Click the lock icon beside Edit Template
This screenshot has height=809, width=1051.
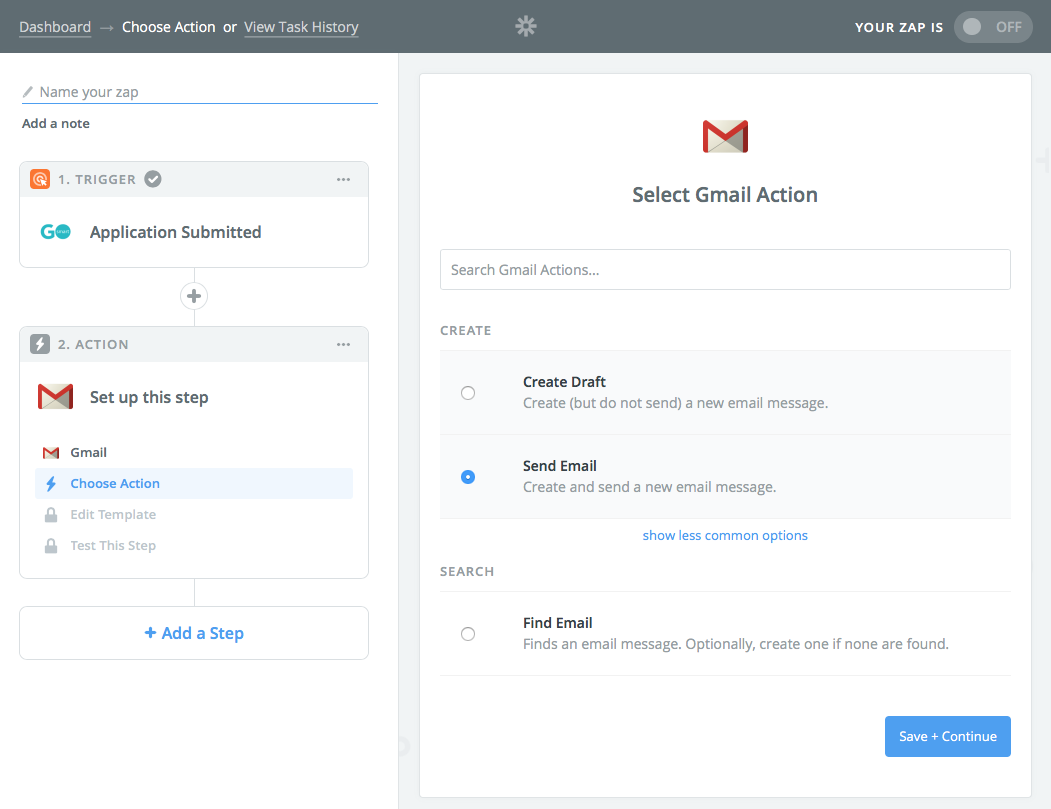pyautogui.click(x=51, y=514)
